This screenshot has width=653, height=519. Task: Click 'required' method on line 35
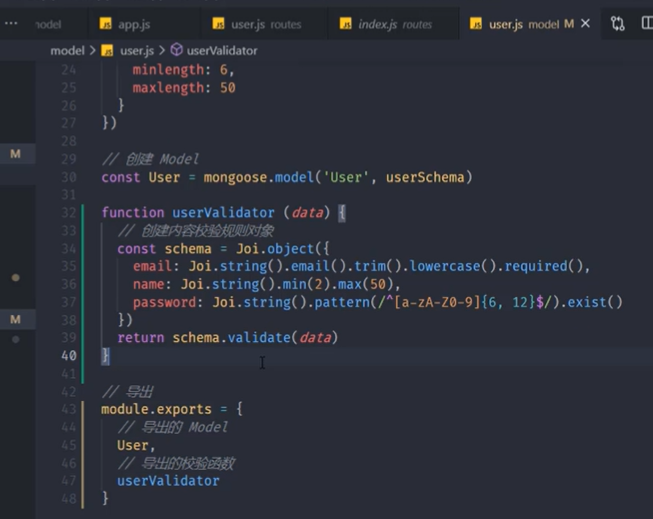(536, 266)
